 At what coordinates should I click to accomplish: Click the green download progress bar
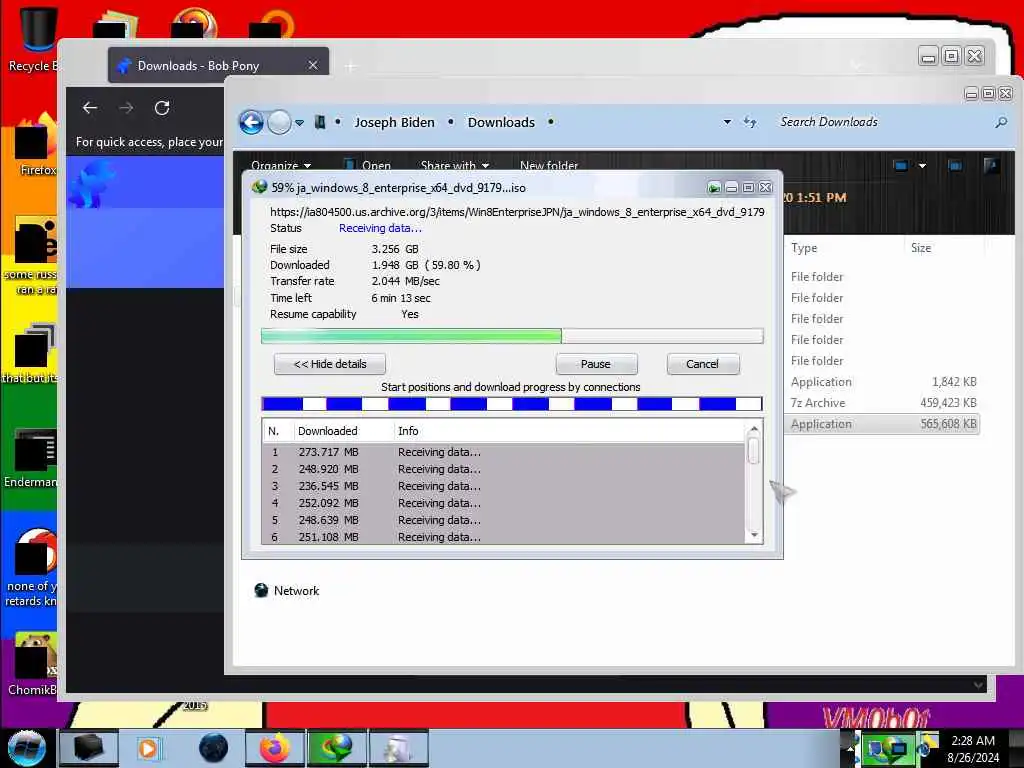512,336
